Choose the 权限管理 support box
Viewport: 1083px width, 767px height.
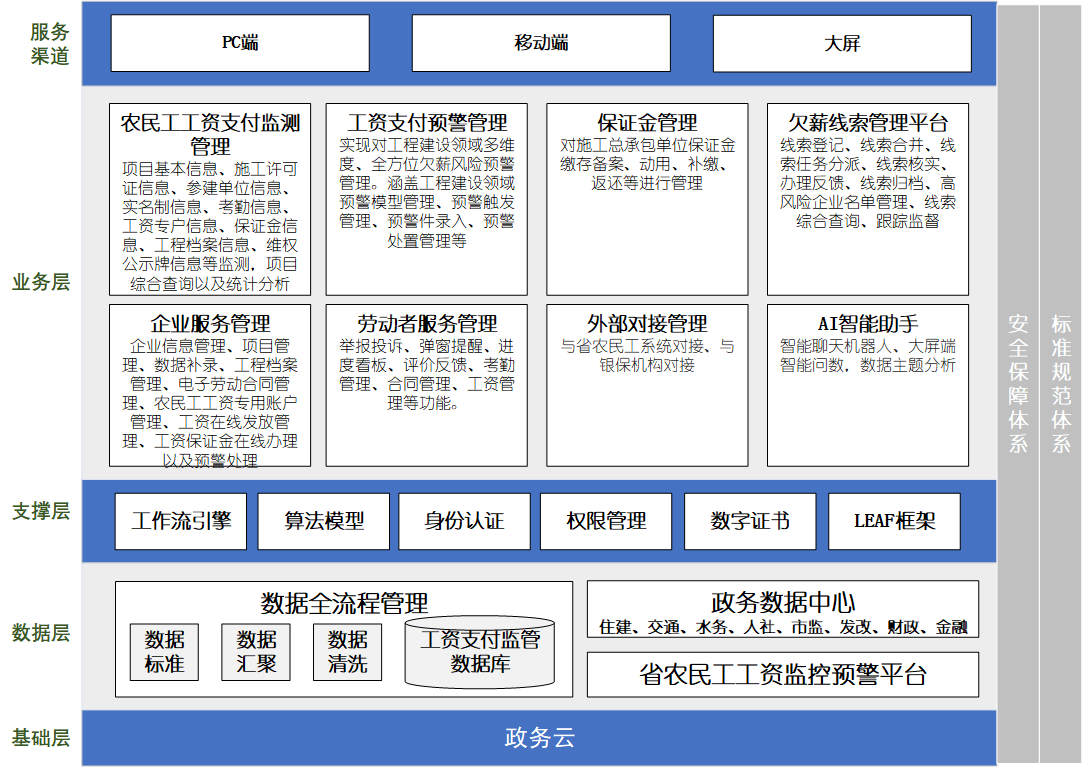click(x=606, y=521)
